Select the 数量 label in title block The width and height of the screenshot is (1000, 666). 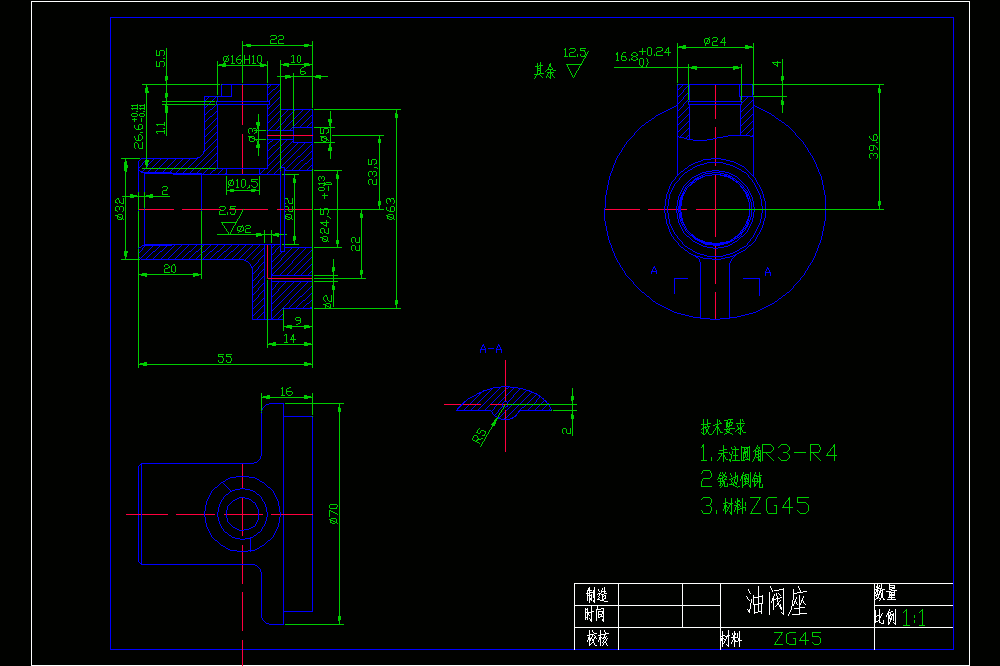click(886, 593)
